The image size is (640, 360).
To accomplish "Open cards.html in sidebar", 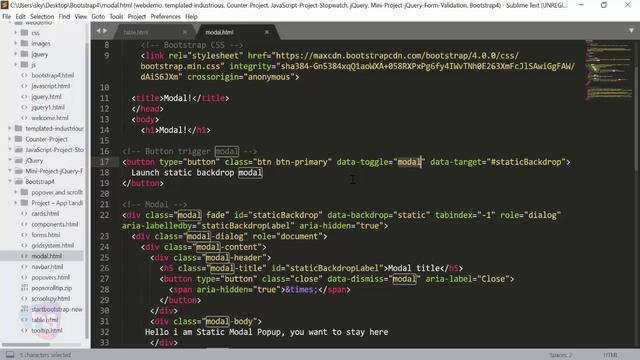I will point(45,213).
